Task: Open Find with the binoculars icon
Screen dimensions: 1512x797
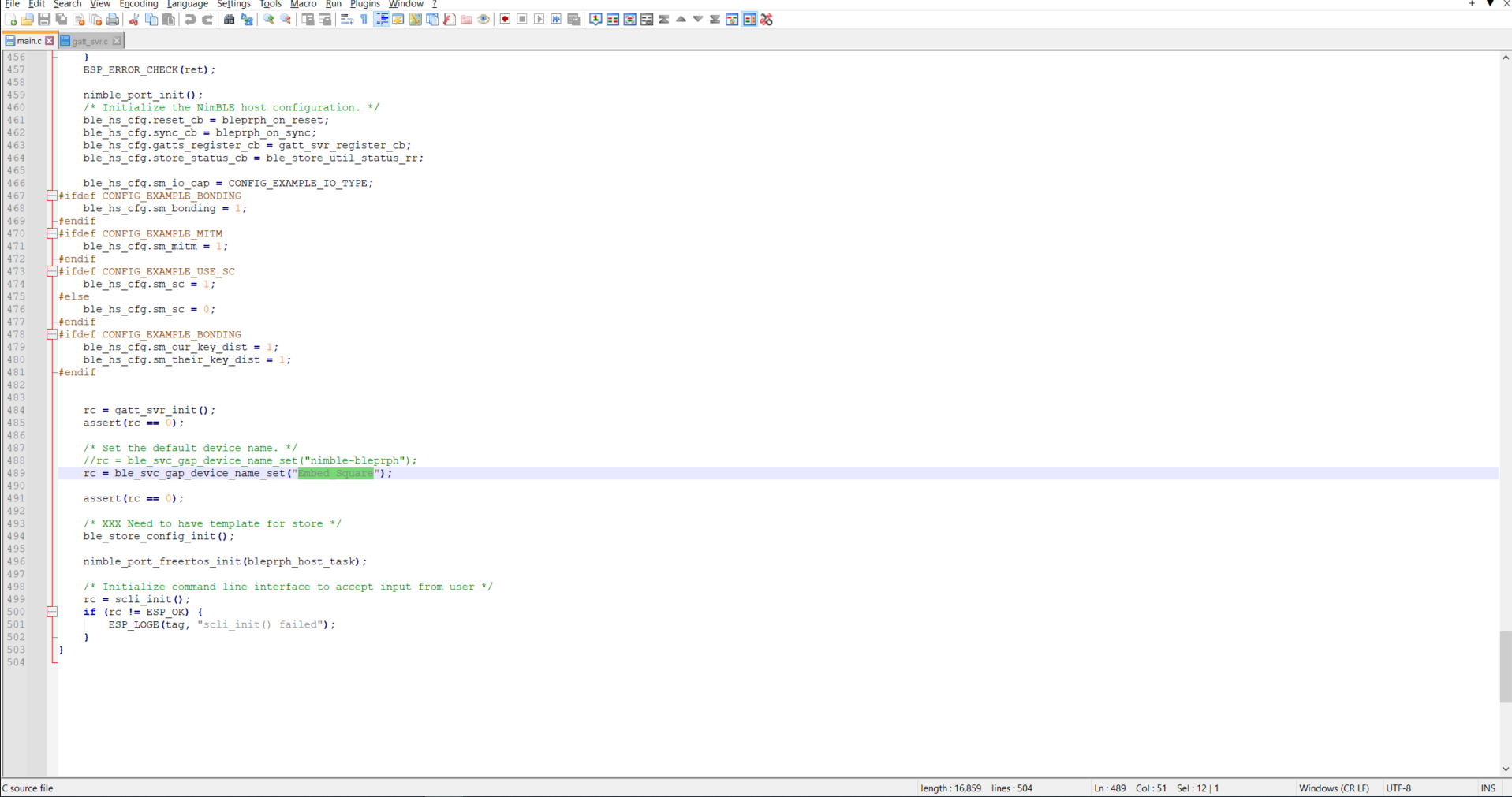Action: click(x=229, y=20)
